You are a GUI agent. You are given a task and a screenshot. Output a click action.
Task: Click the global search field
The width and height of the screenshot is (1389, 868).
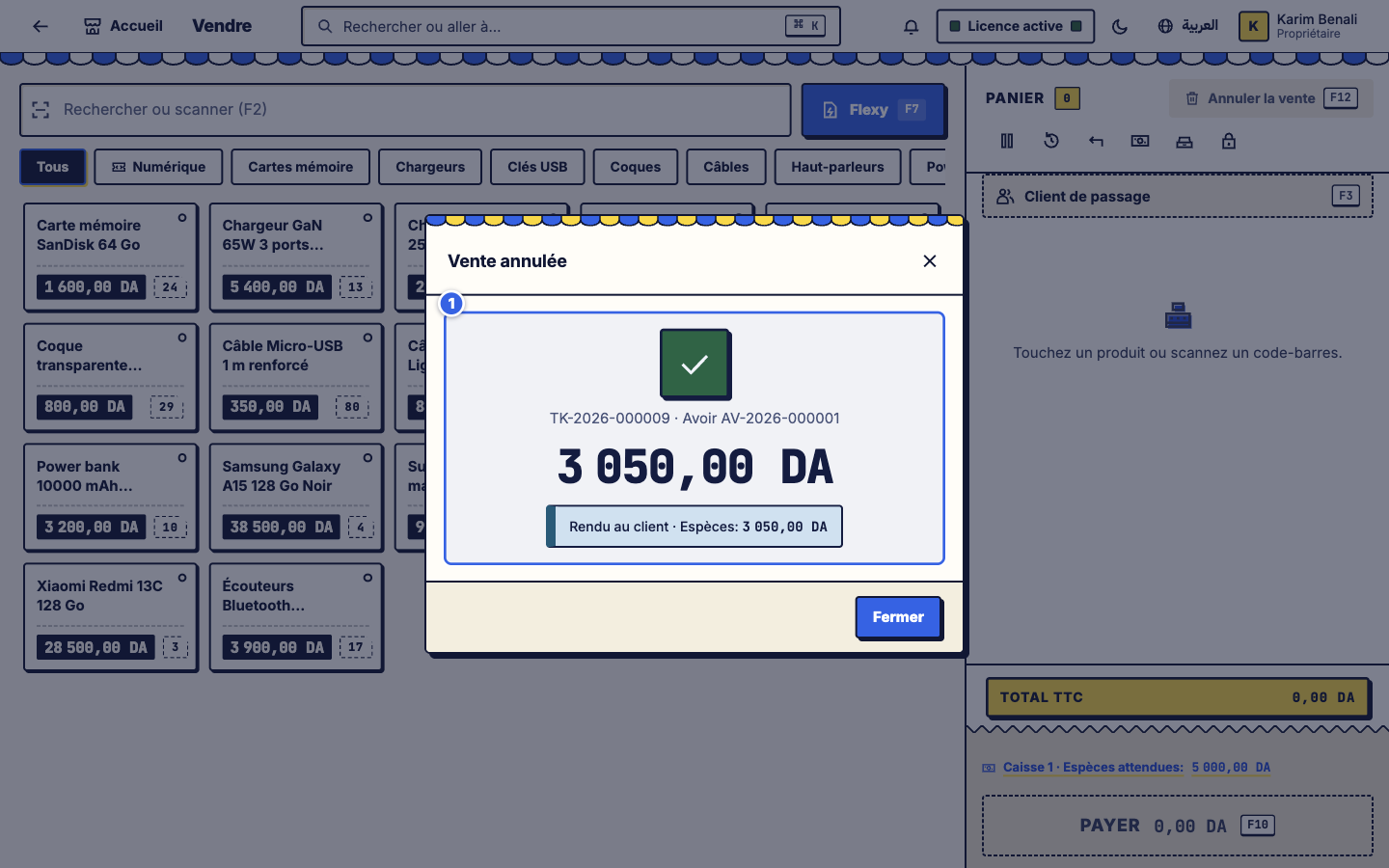pos(571,26)
